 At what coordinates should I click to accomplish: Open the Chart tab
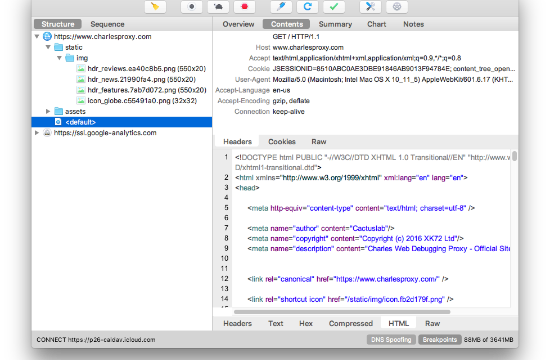click(x=377, y=24)
